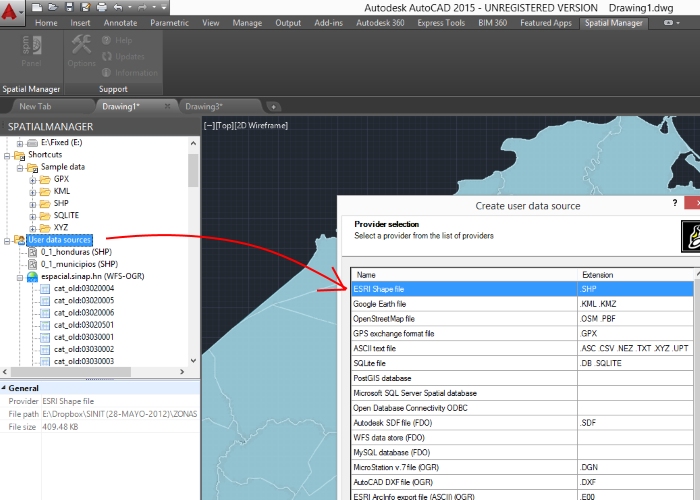The height and width of the screenshot is (500, 700).
Task: Open the Featured Apps ribbon tab
Action: [x=546, y=23]
